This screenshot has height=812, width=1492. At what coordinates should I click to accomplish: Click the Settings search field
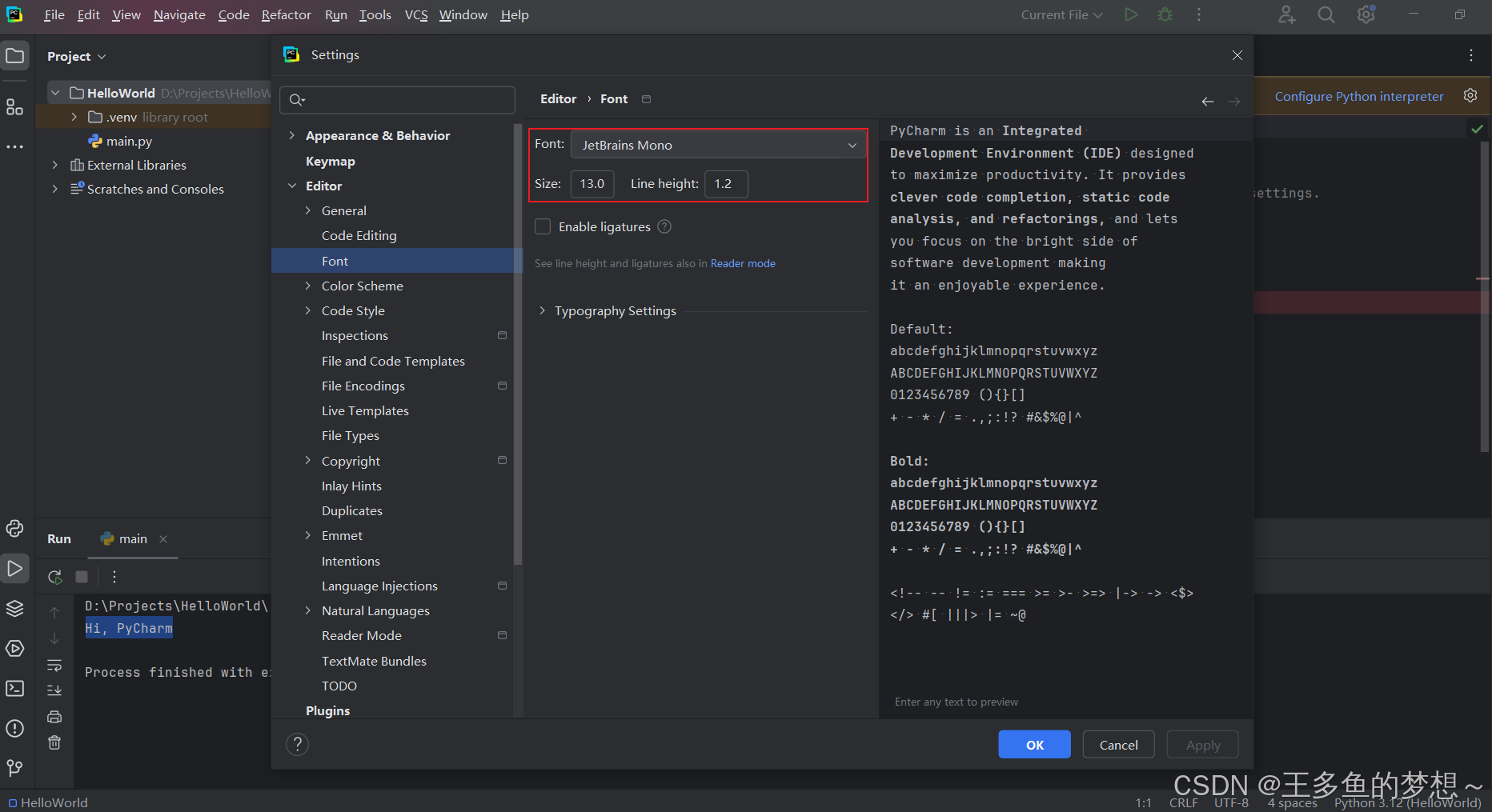click(397, 100)
